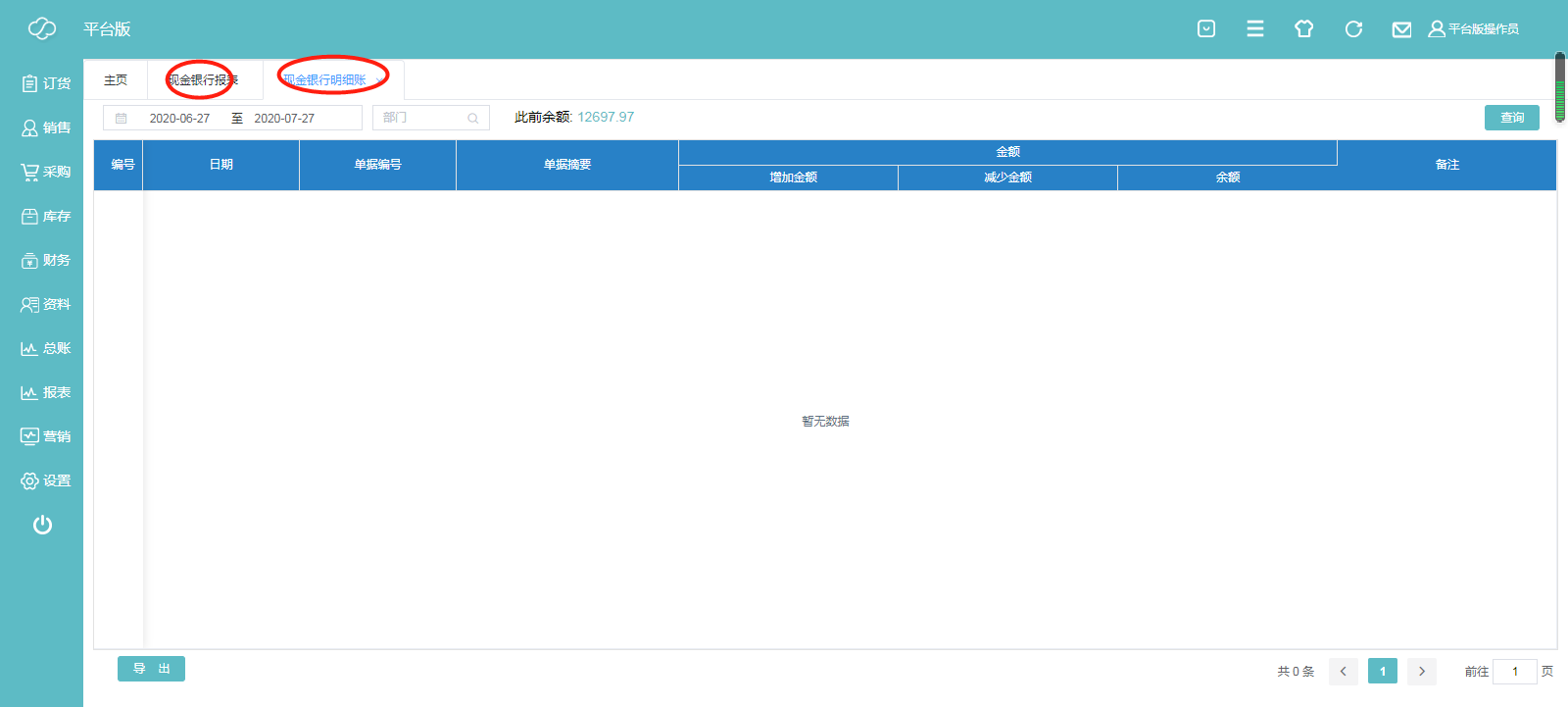Open the mail messages icon
This screenshot has width=1568, height=707.
pyautogui.click(x=1401, y=29)
